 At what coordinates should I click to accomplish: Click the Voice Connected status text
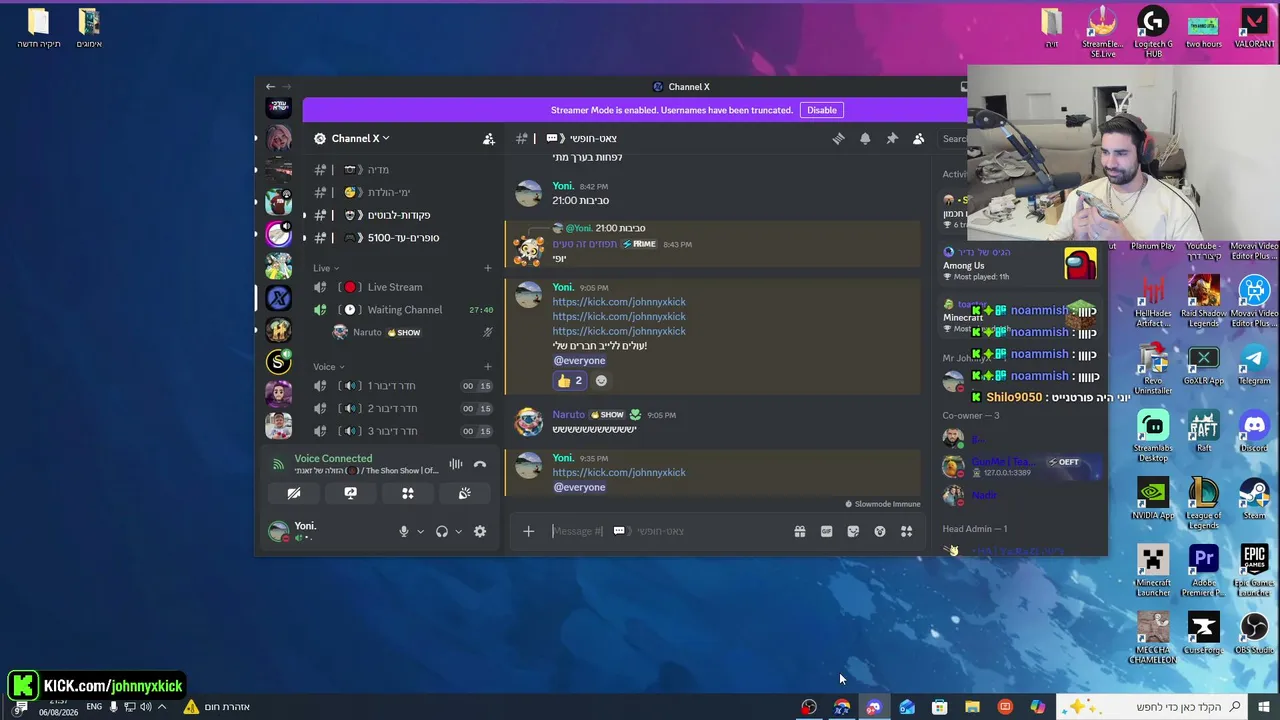point(333,459)
